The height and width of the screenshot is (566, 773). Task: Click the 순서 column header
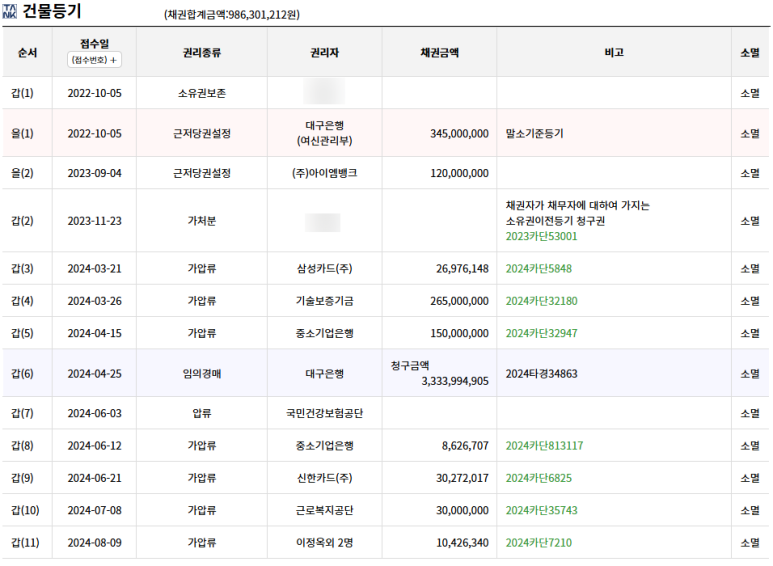pyautogui.click(x=27, y=52)
